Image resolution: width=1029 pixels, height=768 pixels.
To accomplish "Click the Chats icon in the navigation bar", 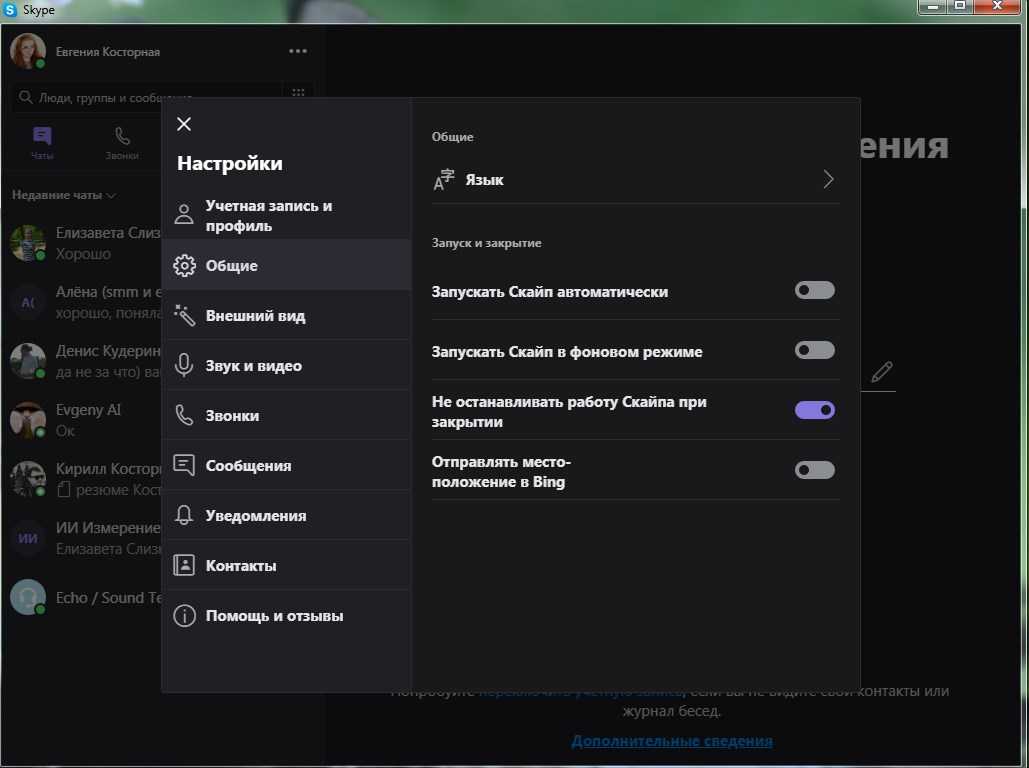I will (42, 143).
